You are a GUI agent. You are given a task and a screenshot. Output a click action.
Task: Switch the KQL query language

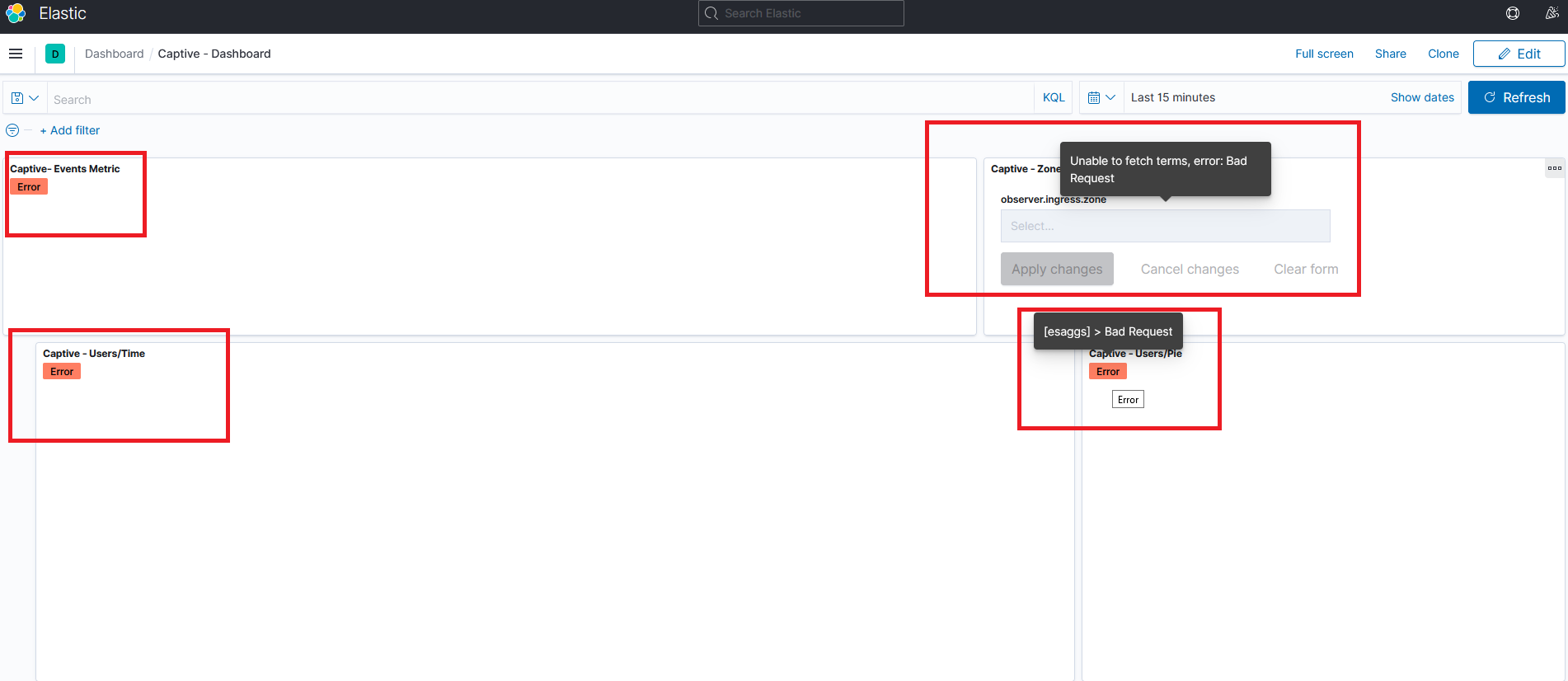(x=1054, y=97)
